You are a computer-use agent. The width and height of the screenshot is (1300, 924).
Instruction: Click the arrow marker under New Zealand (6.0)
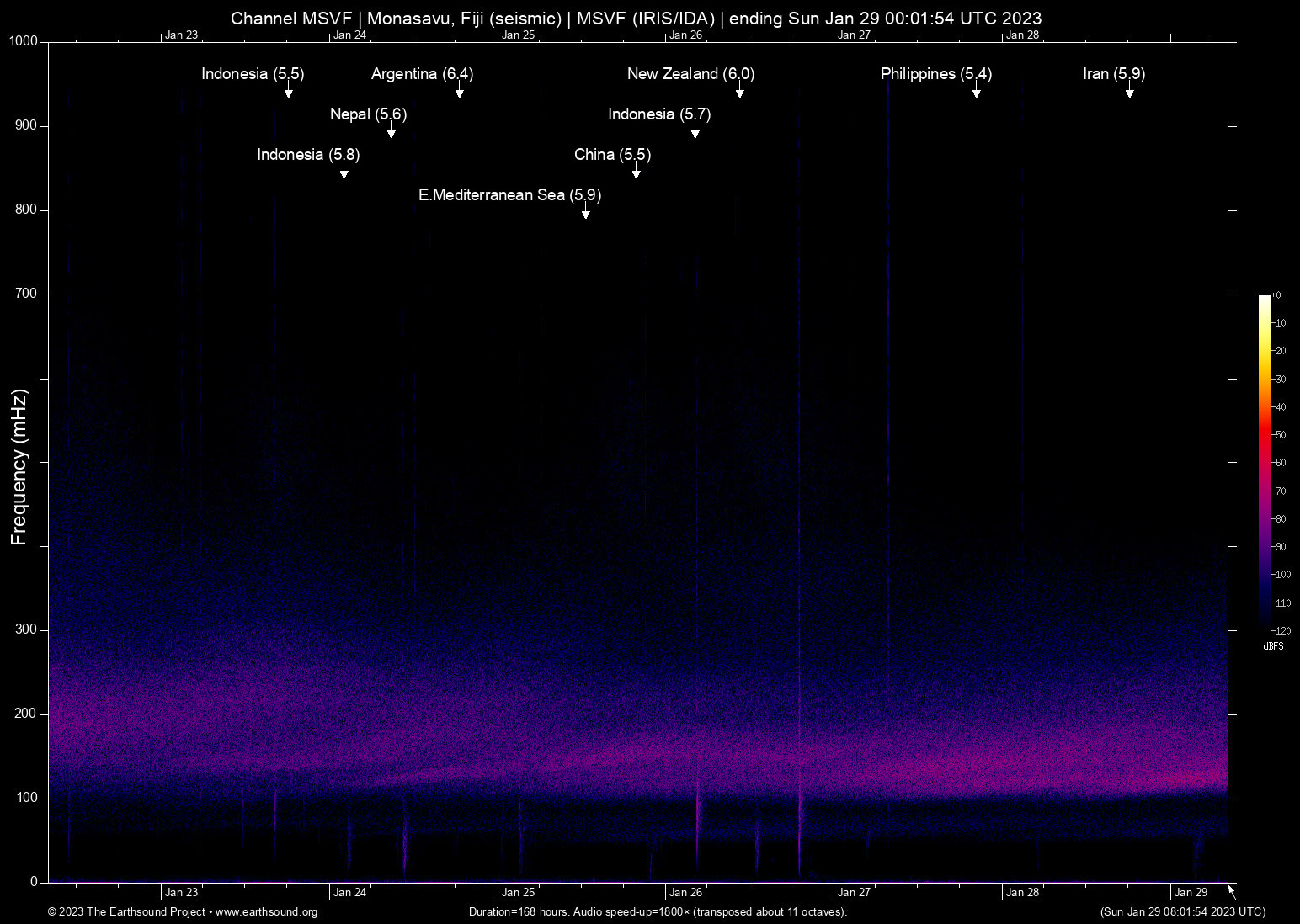(739, 90)
